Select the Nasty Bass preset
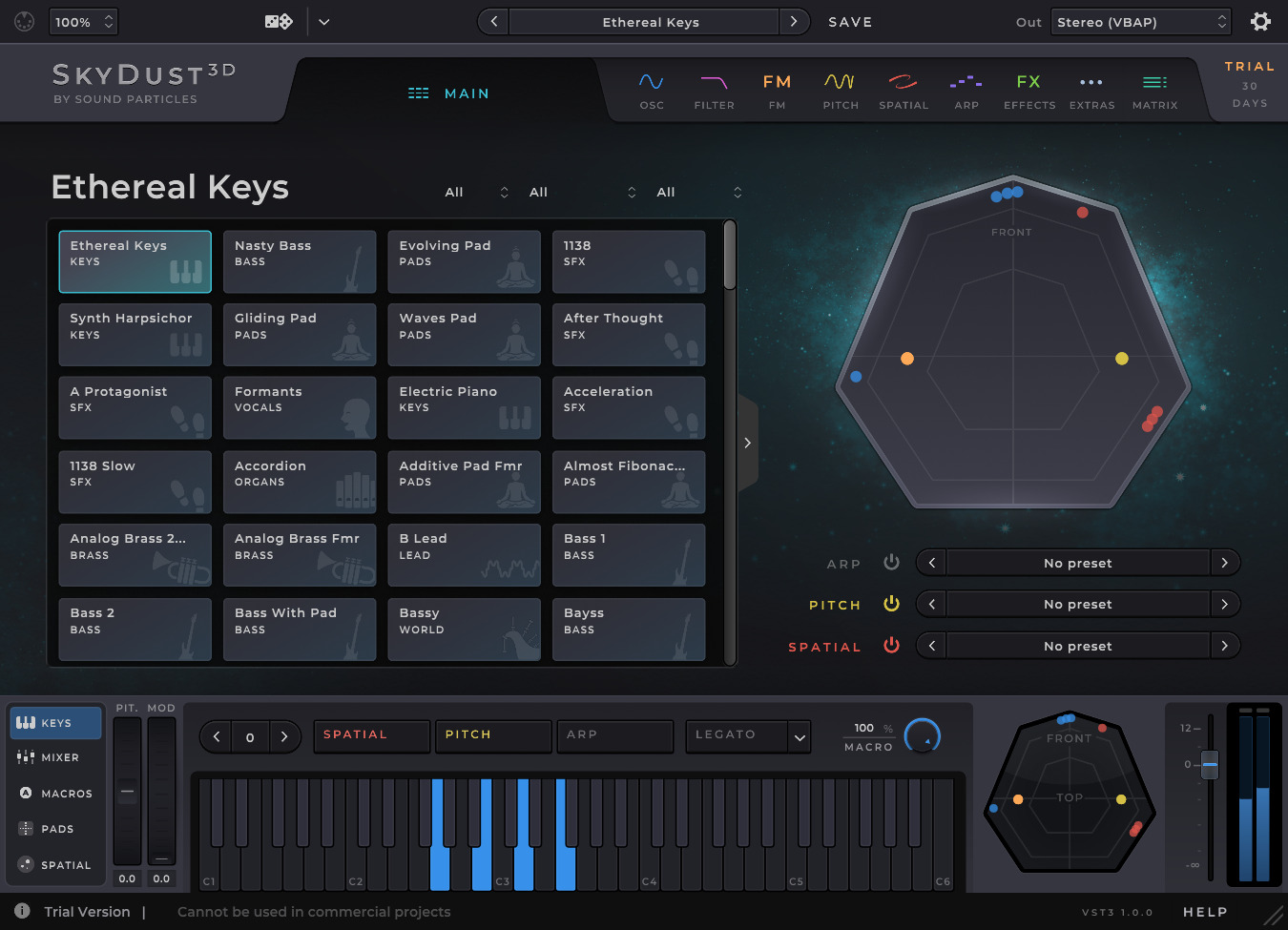Image resolution: width=1288 pixels, height=930 pixels. point(300,261)
